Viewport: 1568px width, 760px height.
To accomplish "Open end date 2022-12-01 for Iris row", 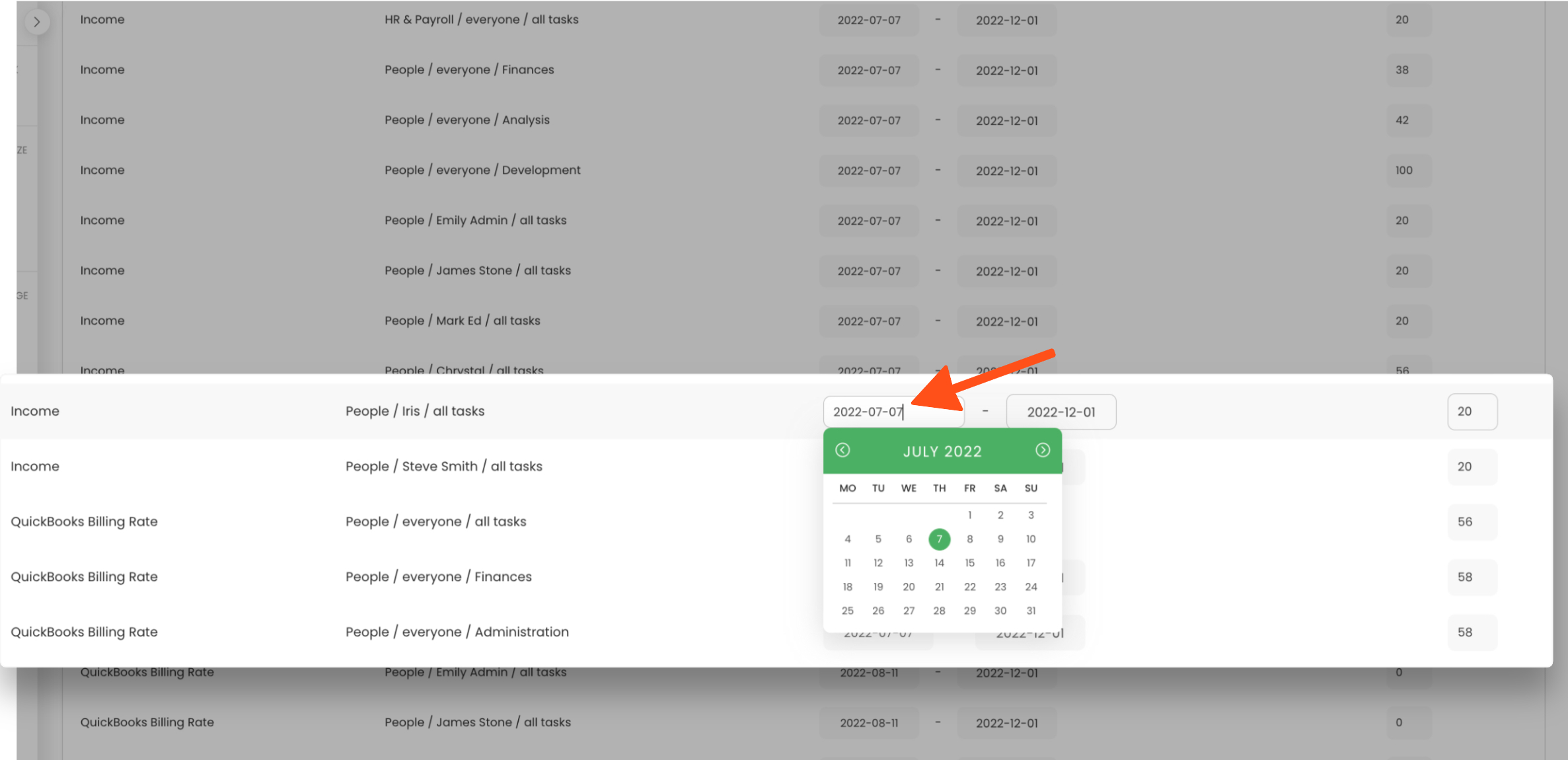I will point(1061,412).
